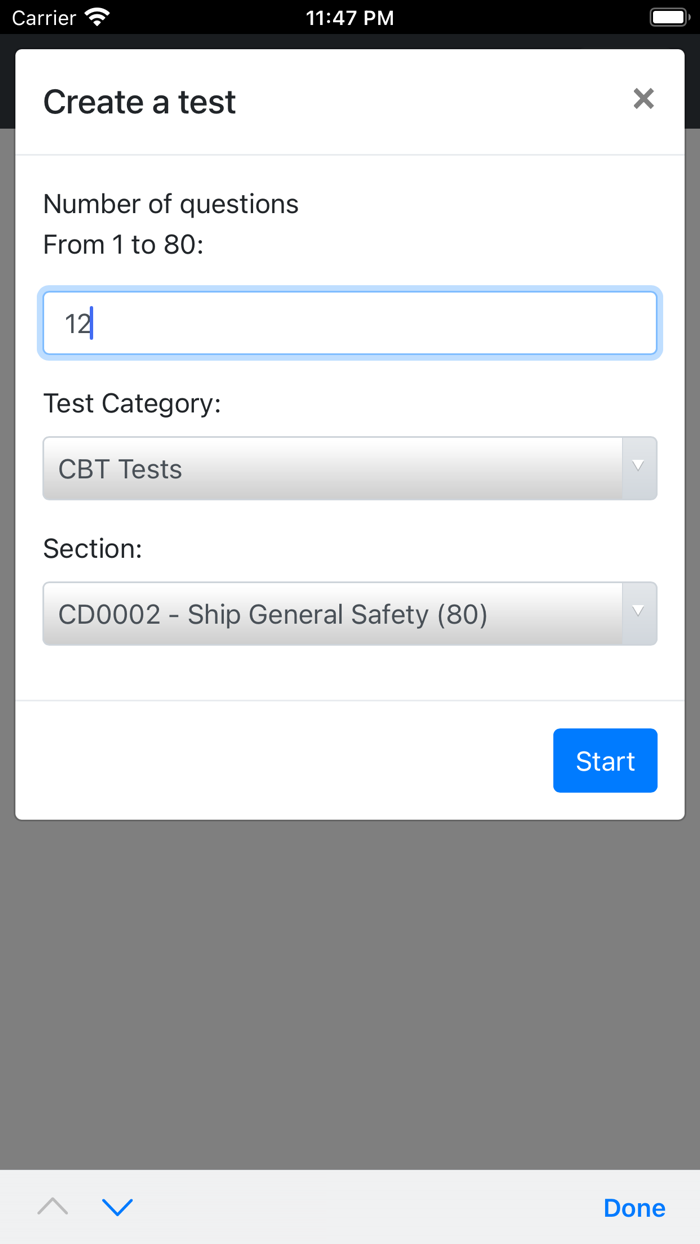Tap the gray arrow on the Test Category selector
The image size is (700, 1244).
637,468
